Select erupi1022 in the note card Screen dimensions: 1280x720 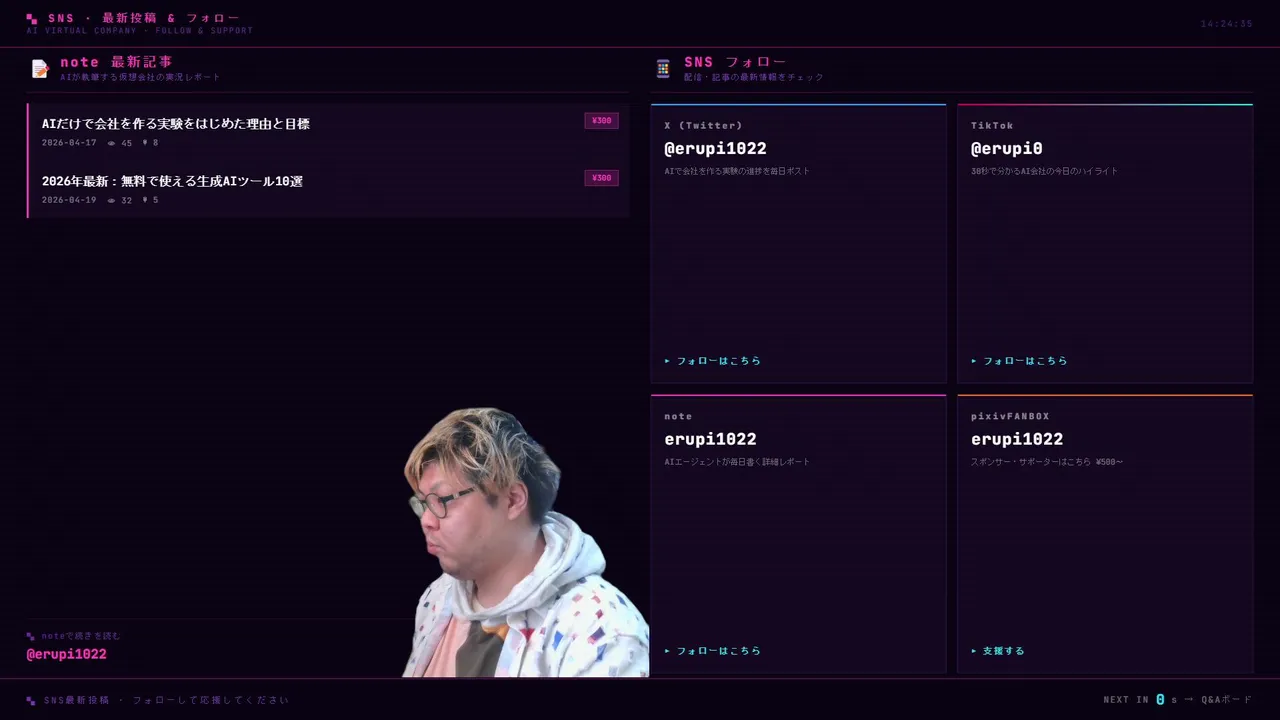pos(710,439)
